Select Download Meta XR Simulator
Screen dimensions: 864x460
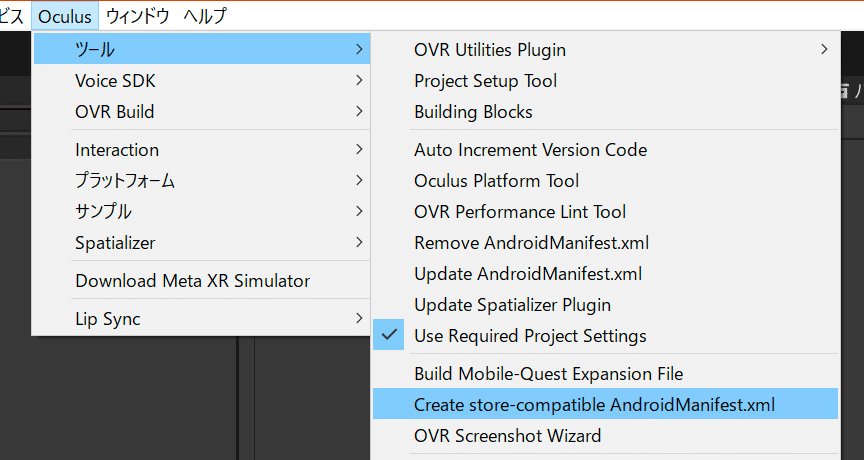coord(192,281)
